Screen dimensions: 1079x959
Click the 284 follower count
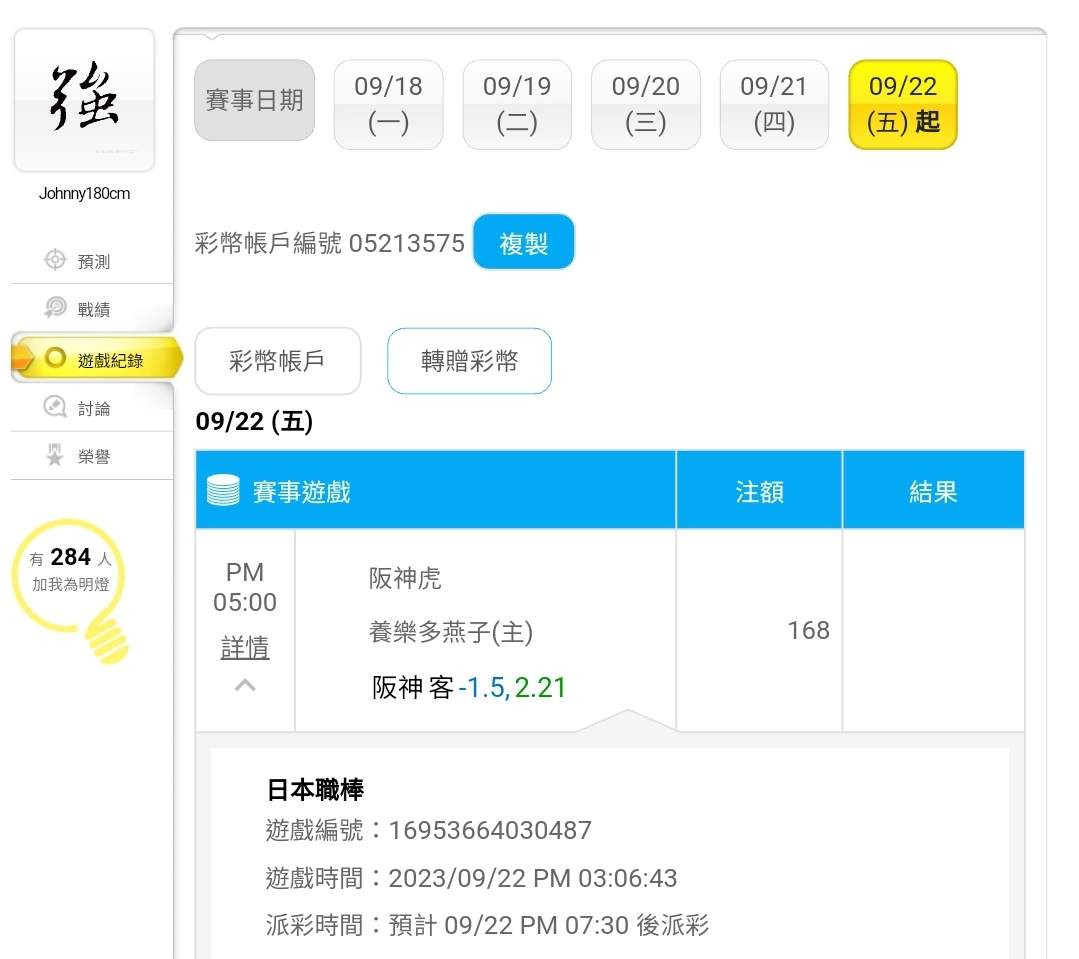(70, 556)
